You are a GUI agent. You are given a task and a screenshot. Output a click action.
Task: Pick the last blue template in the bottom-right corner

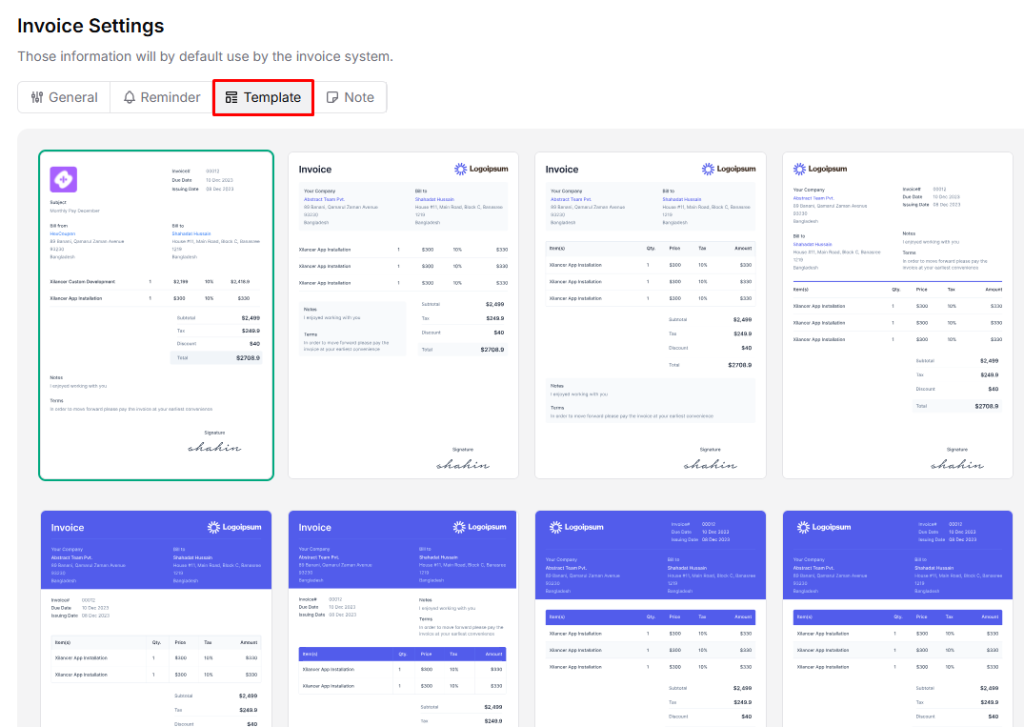pyautogui.click(x=896, y=610)
